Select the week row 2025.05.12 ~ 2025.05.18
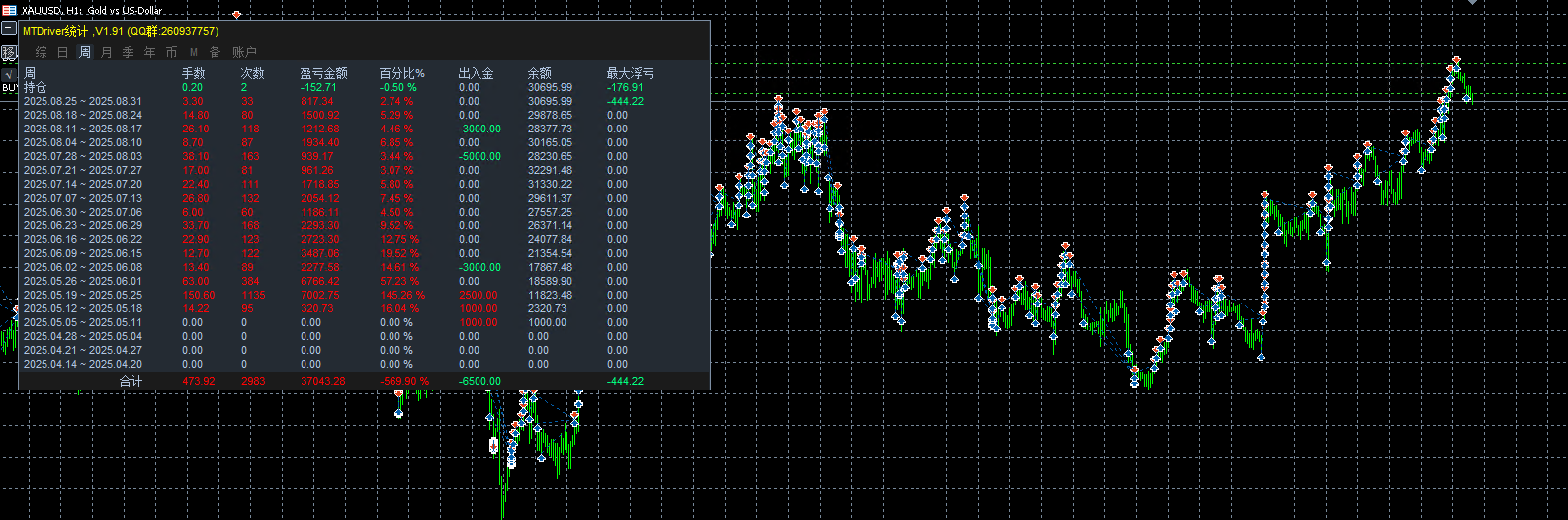 83,308
